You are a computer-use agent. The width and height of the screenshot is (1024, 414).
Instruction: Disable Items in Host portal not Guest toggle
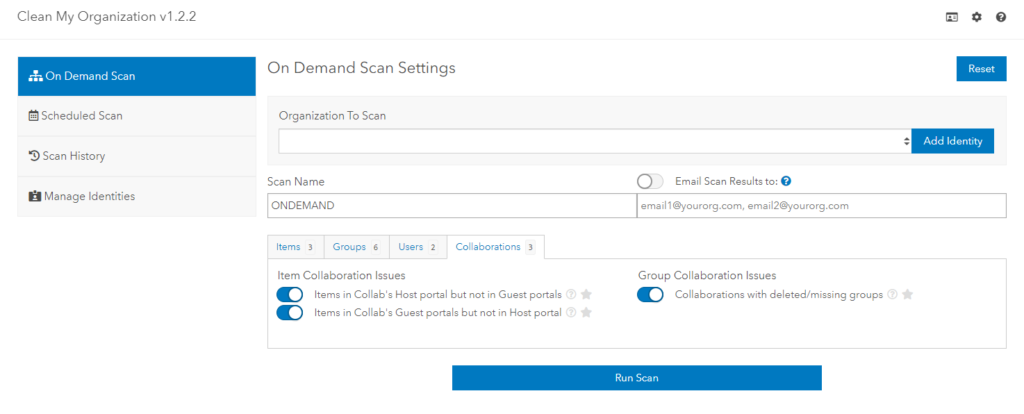290,295
